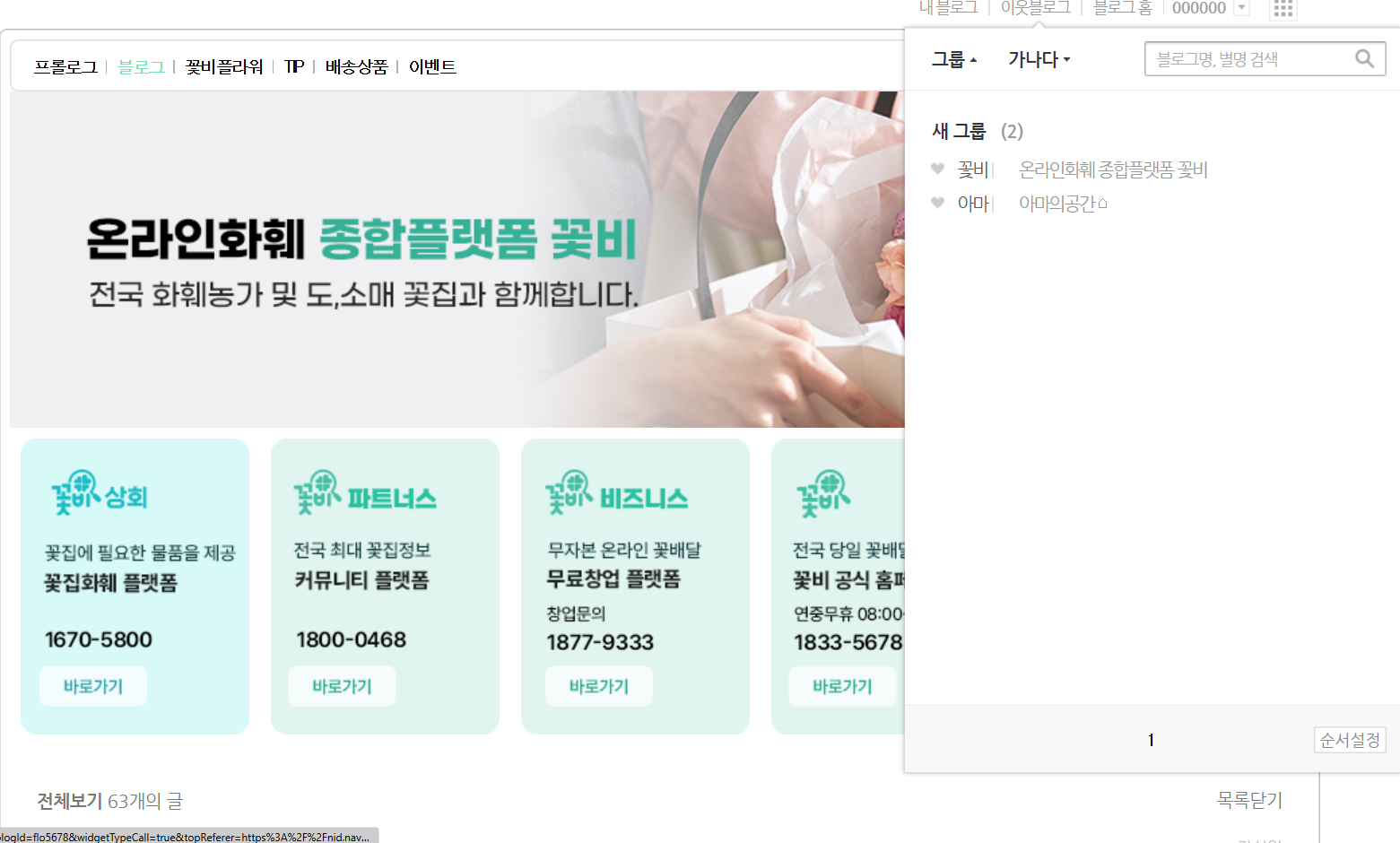Click the 꽃비 파트너스 logo
The height and width of the screenshot is (843, 1400).
[x=365, y=493]
